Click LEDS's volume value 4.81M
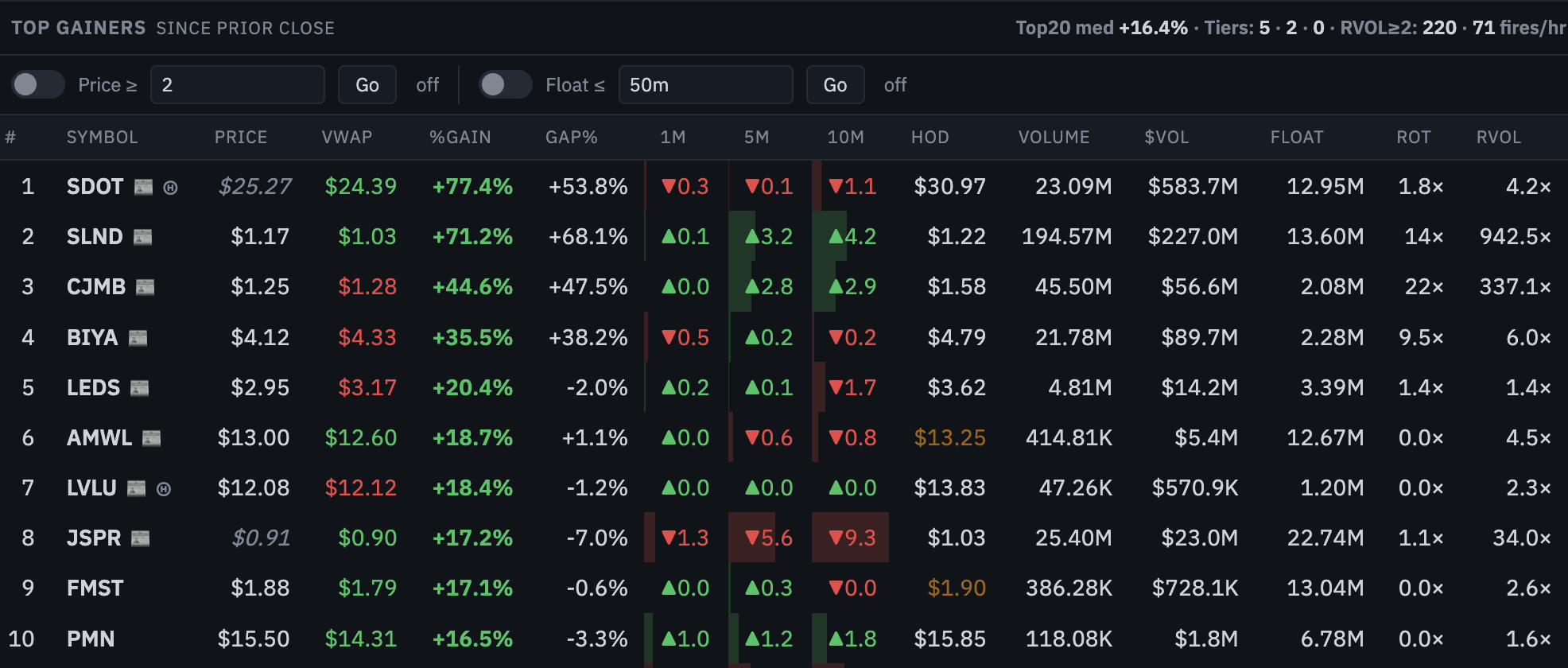The height and width of the screenshot is (668, 1568). pos(1080,388)
